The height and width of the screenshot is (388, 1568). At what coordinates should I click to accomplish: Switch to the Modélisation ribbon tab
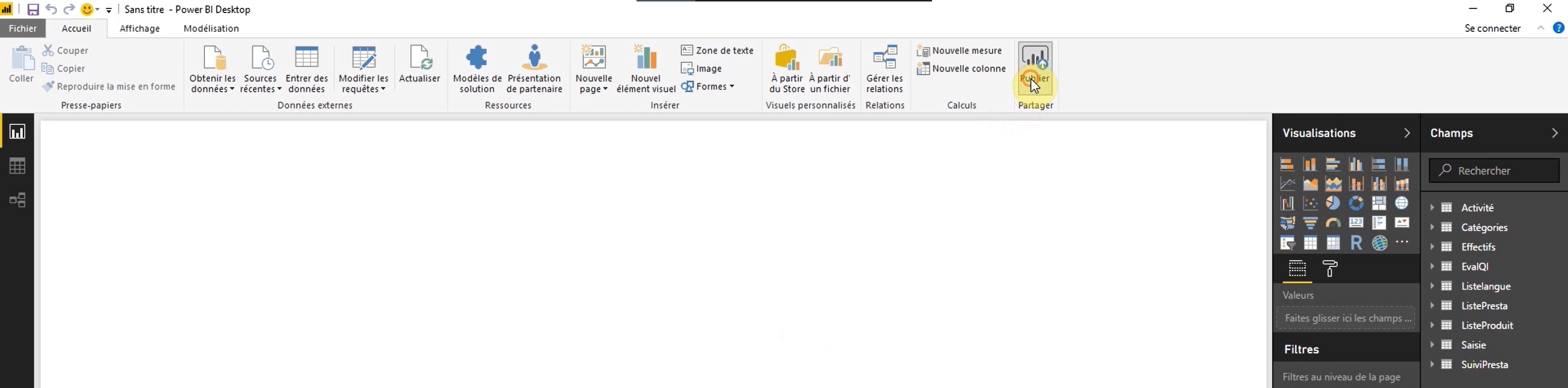pos(211,28)
